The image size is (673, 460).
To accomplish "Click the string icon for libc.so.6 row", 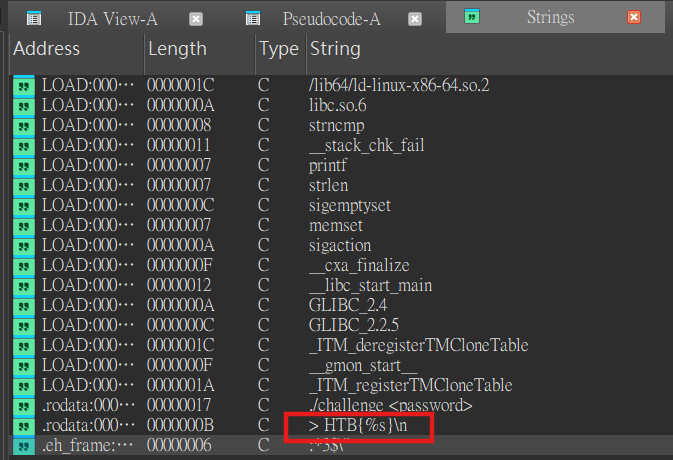I will (24, 106).
